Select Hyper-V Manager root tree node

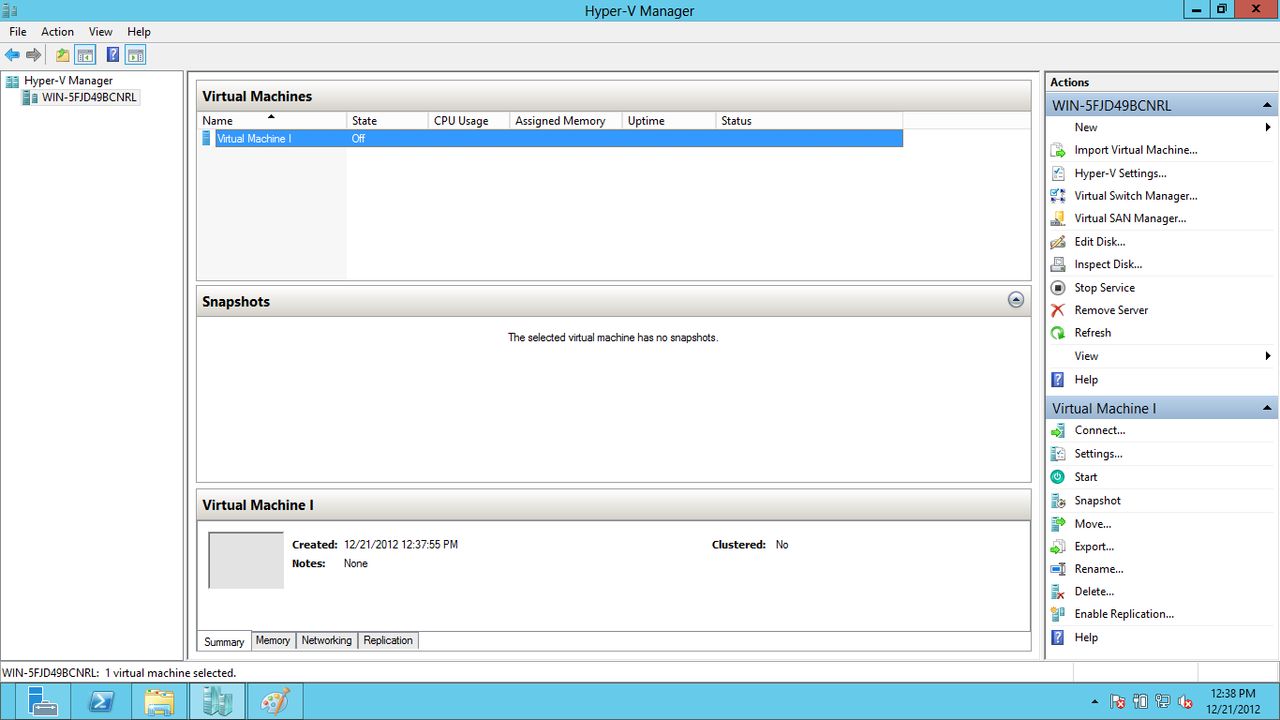click(x=68, y=81)
